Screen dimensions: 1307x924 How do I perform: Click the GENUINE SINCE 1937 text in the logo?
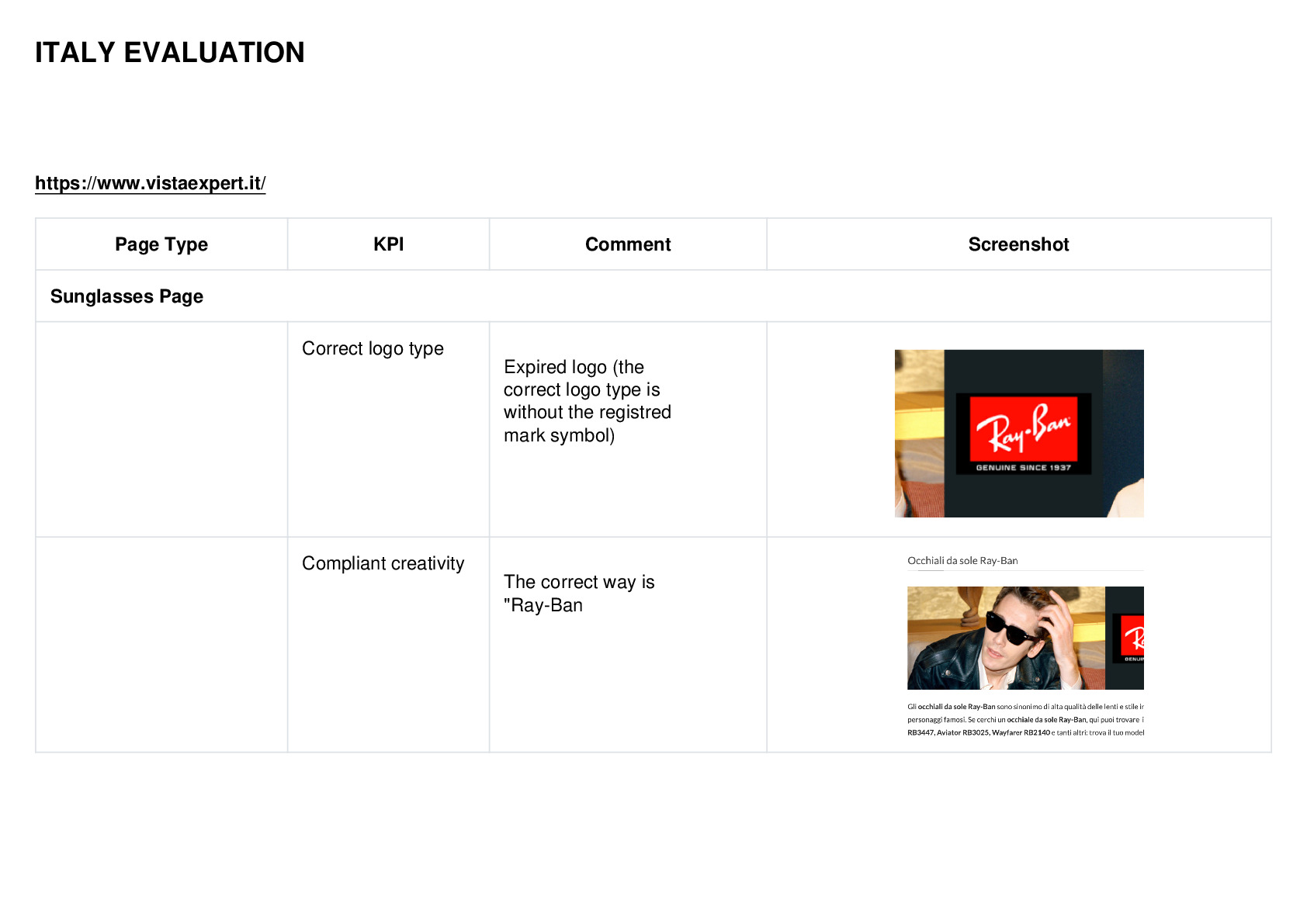[1023, 468]
